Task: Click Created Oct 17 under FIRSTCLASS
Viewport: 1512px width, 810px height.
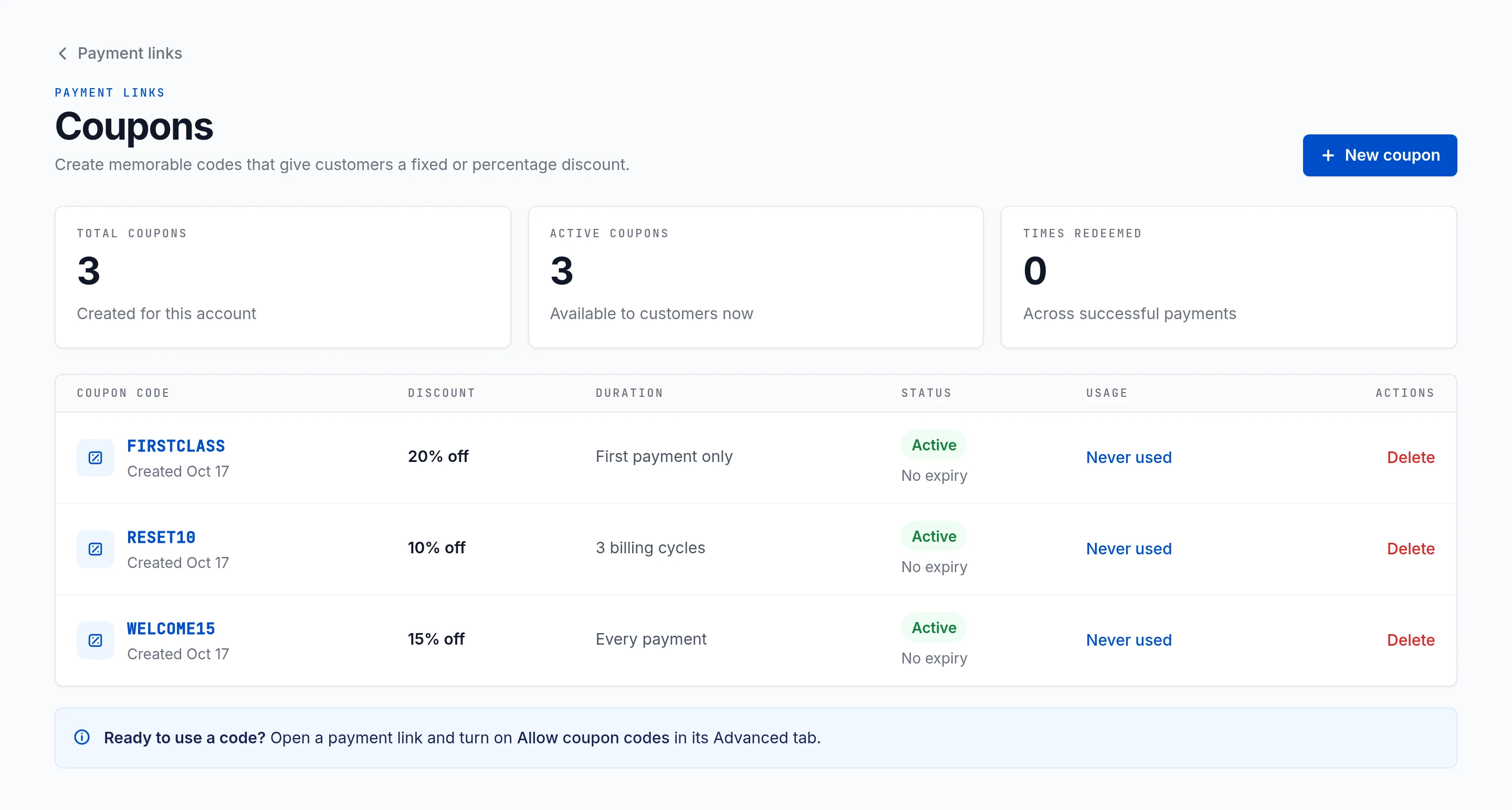Action: click(x=178, y=471)
